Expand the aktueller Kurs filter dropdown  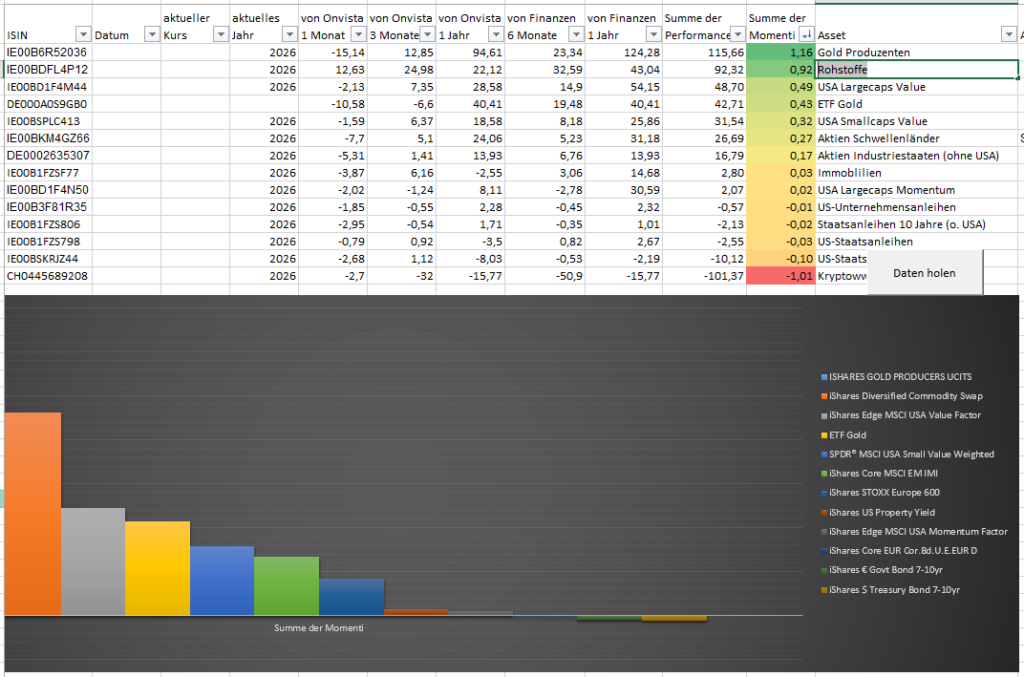[x=219, y=35]
